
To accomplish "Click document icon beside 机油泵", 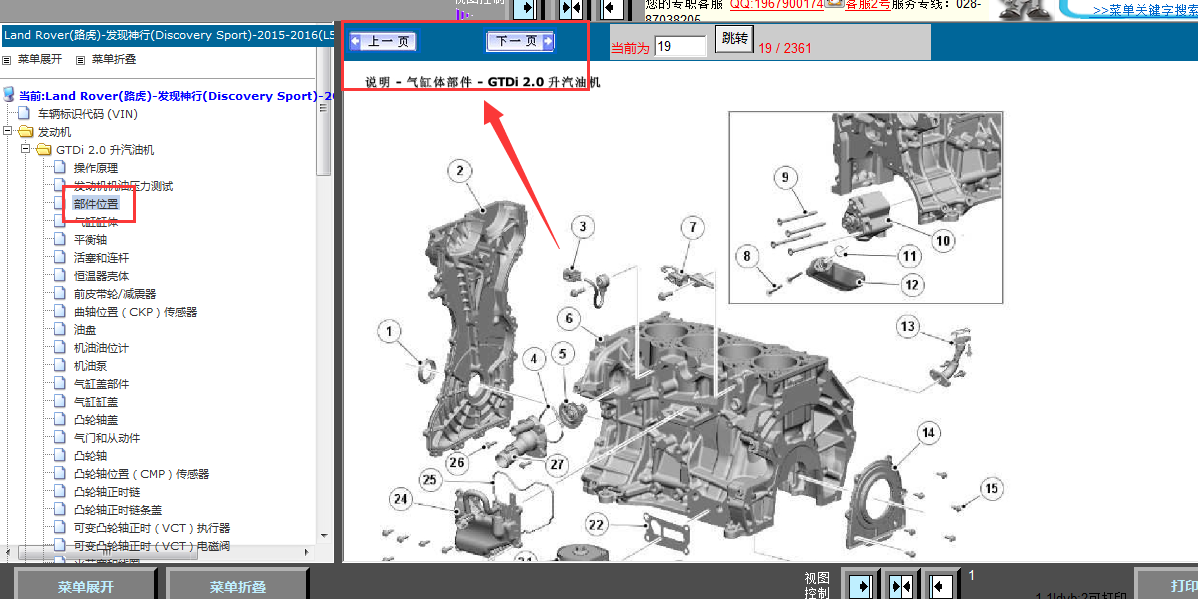I will click(x=60, y=365).
